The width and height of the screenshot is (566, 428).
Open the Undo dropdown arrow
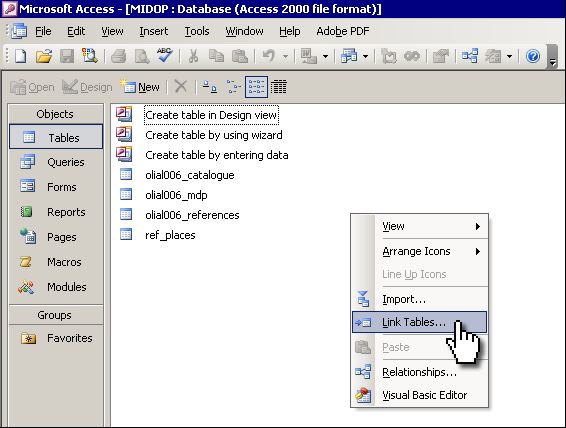coord(285,56)
